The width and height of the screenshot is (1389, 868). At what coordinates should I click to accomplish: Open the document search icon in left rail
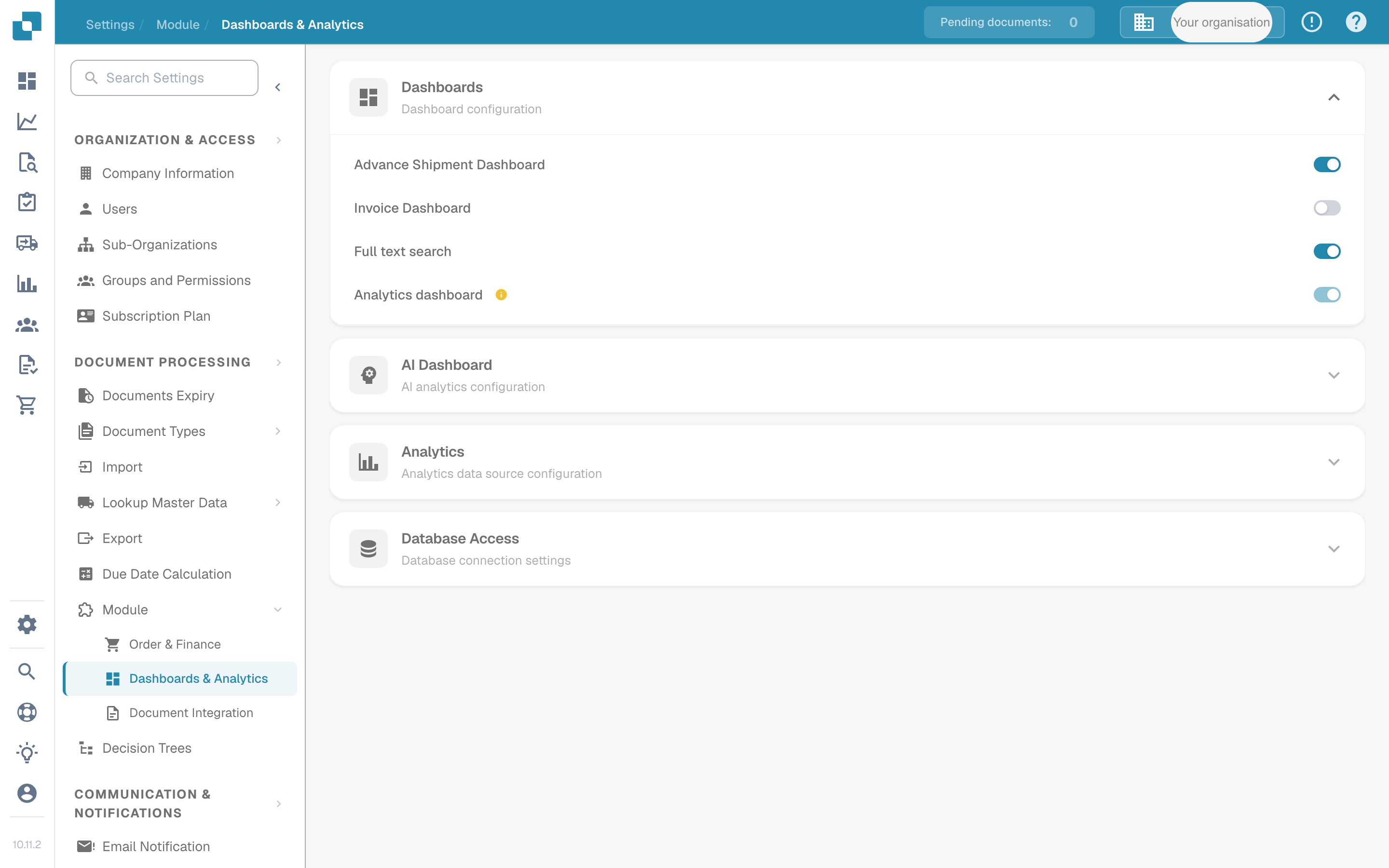27,163
